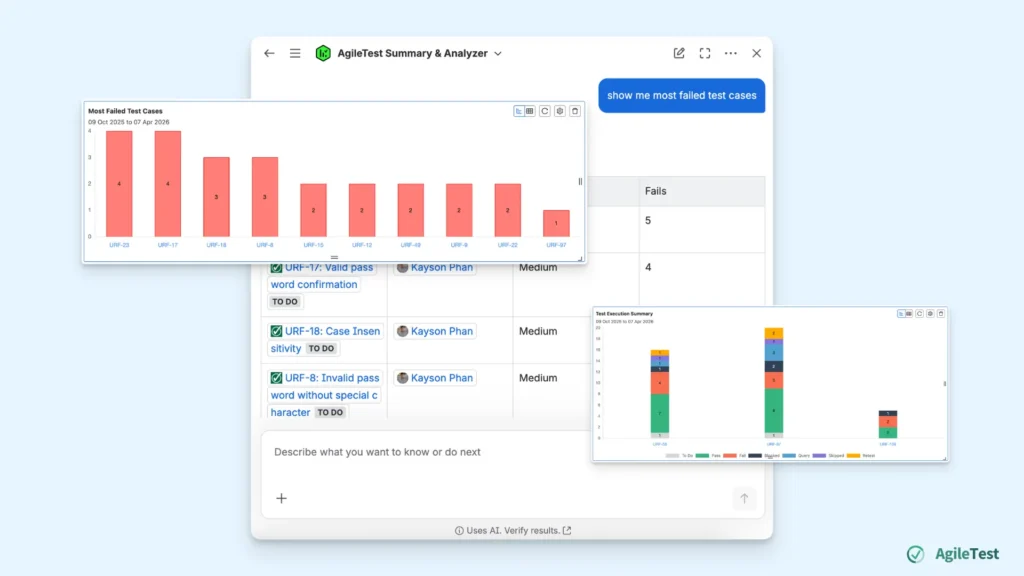1024x576 pixels.
Task: Switch Most Failed Test Cases to chart view
Action: coord(519,111)
